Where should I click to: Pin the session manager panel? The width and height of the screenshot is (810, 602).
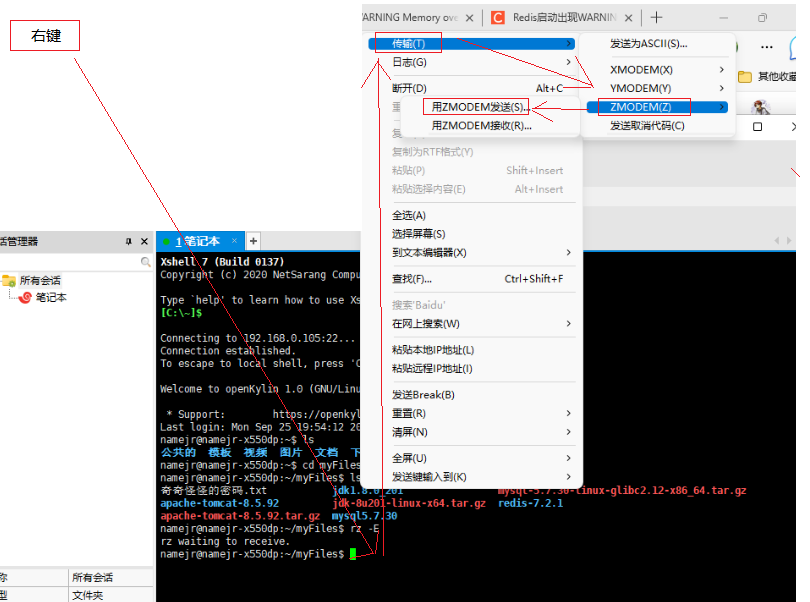[128, 241]
